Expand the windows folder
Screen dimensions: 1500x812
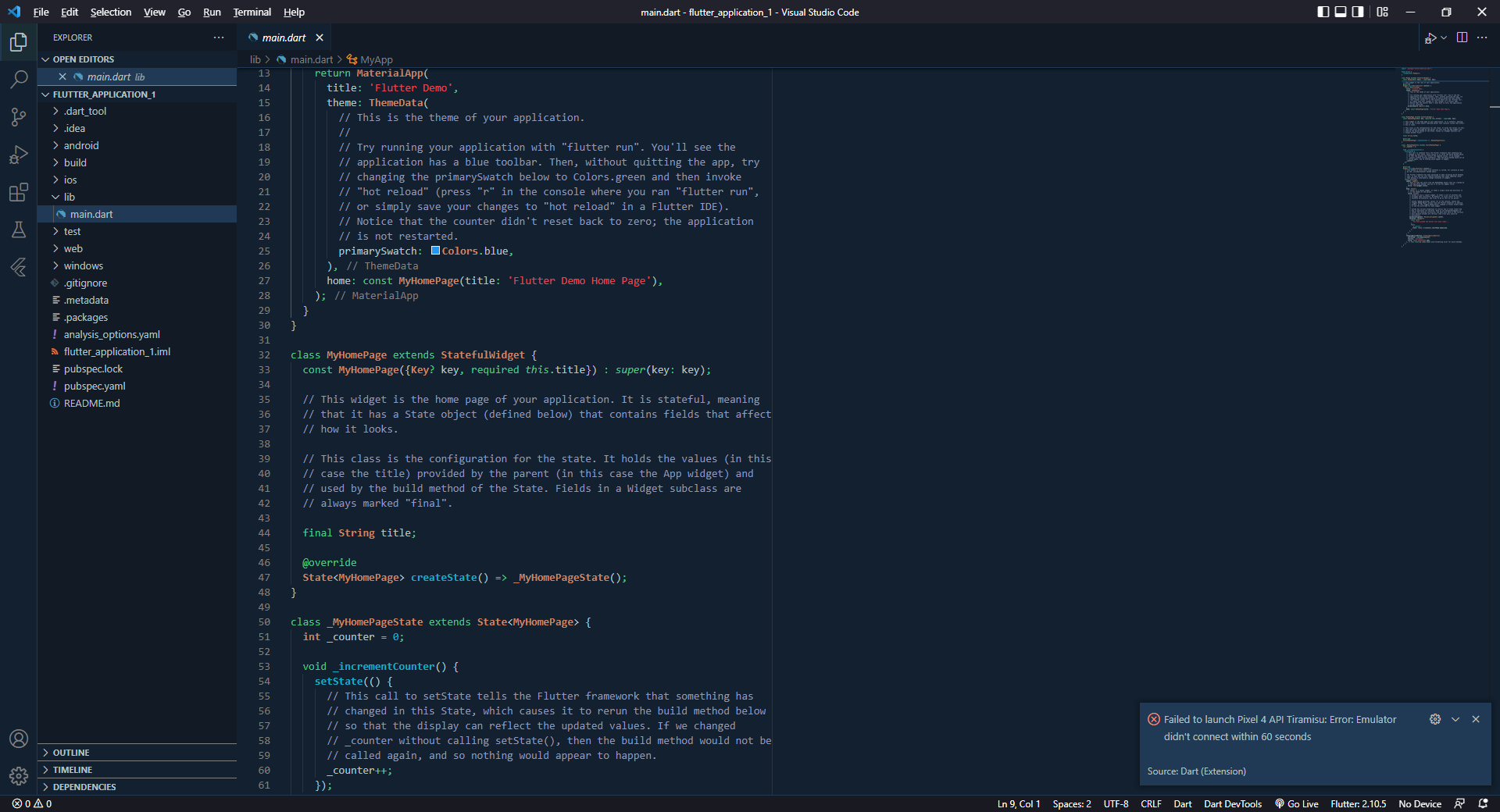[137, 265]
